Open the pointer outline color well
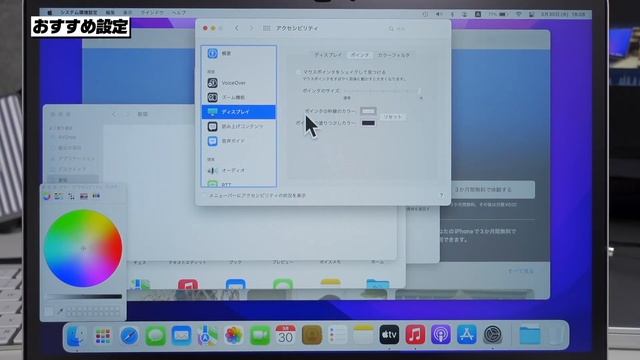640x360 pixels. click(x=368, y=111)
